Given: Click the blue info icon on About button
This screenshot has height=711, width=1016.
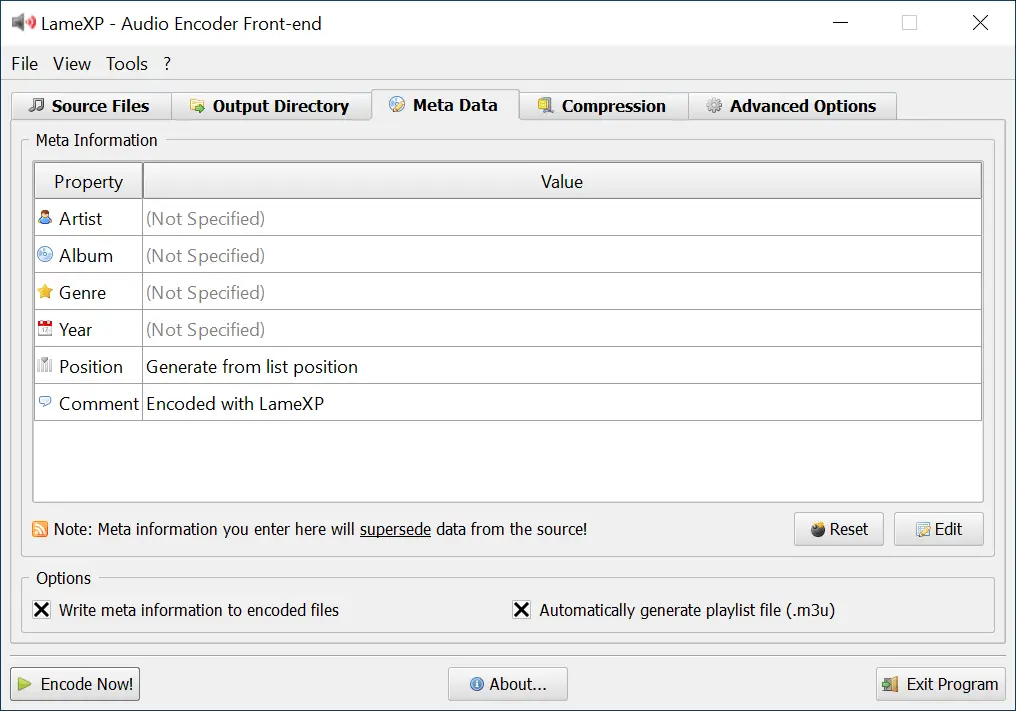Looking at the screenshot, I should (477, 684).
